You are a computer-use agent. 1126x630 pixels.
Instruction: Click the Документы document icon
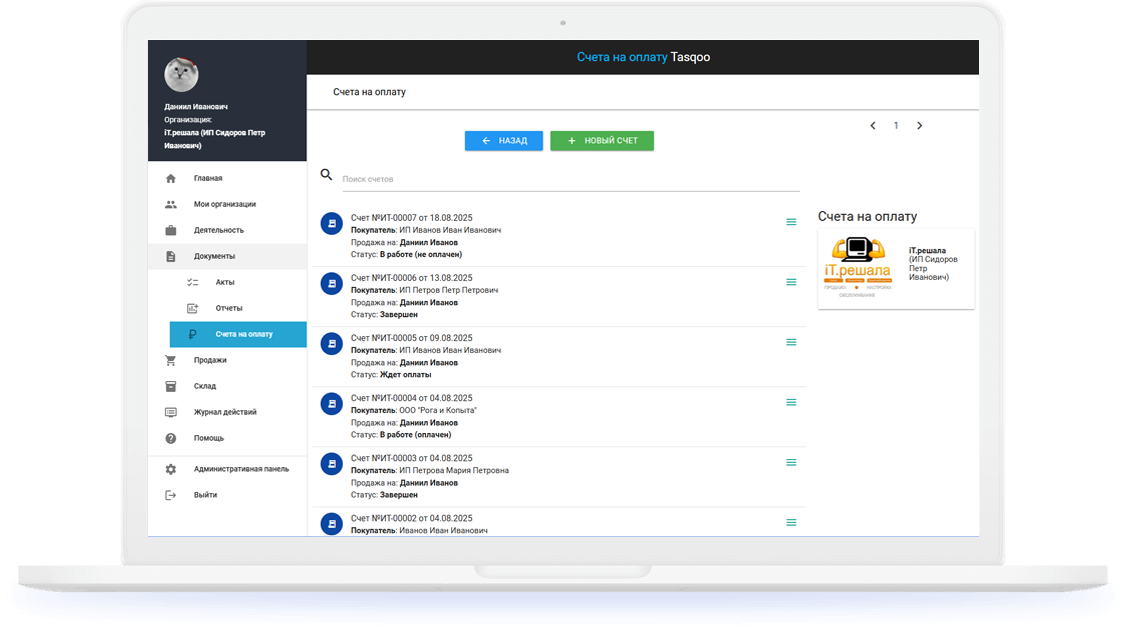click(170, 256)
